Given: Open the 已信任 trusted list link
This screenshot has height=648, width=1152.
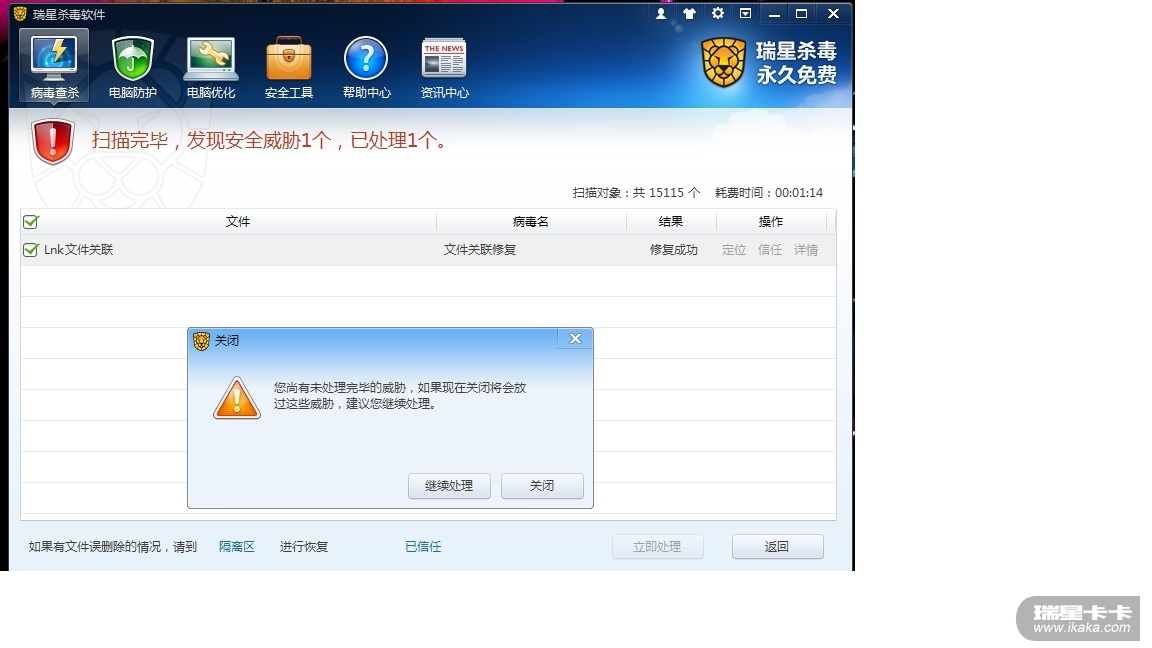Looking at the screenshot, I should [423, 547].
